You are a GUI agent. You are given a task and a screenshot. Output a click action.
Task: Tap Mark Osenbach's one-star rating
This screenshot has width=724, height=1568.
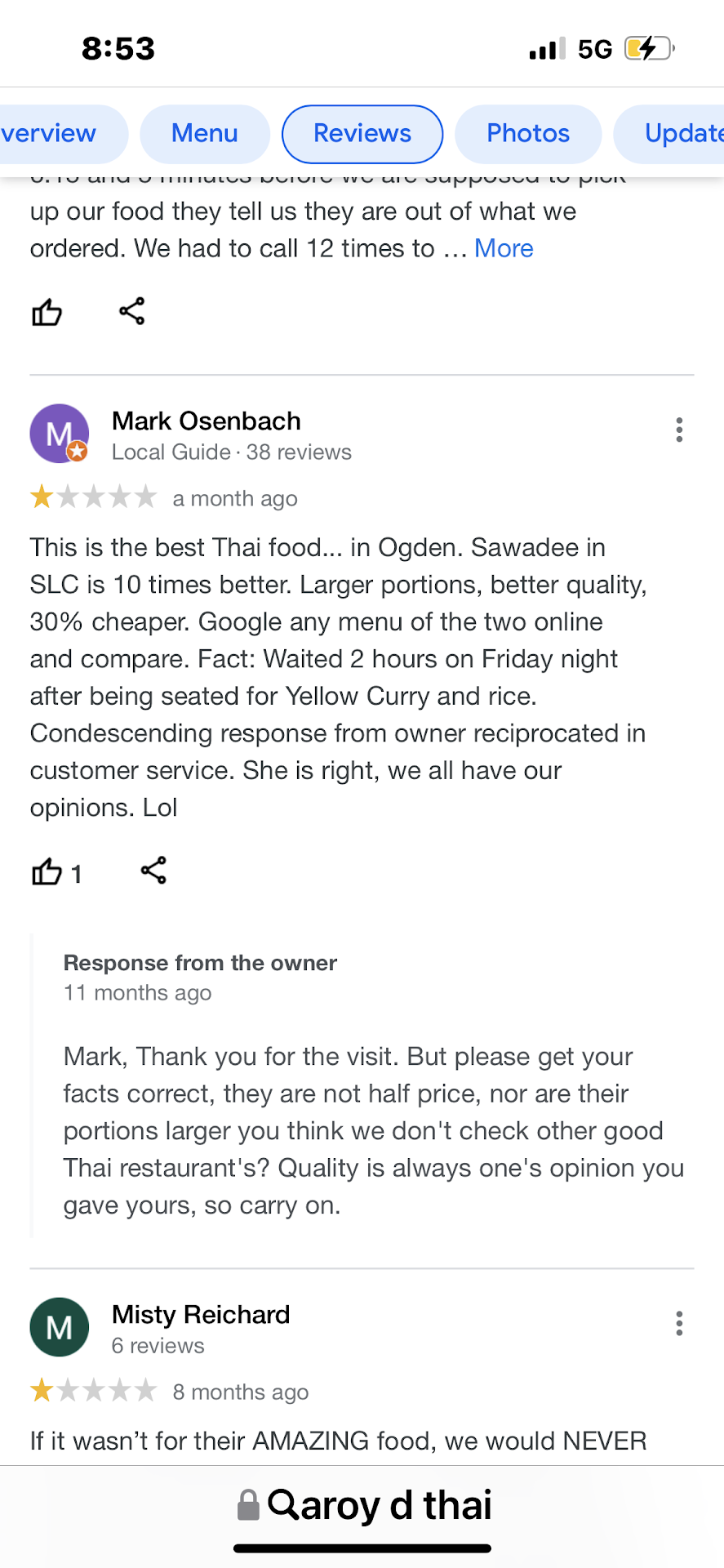click(93, 497)
